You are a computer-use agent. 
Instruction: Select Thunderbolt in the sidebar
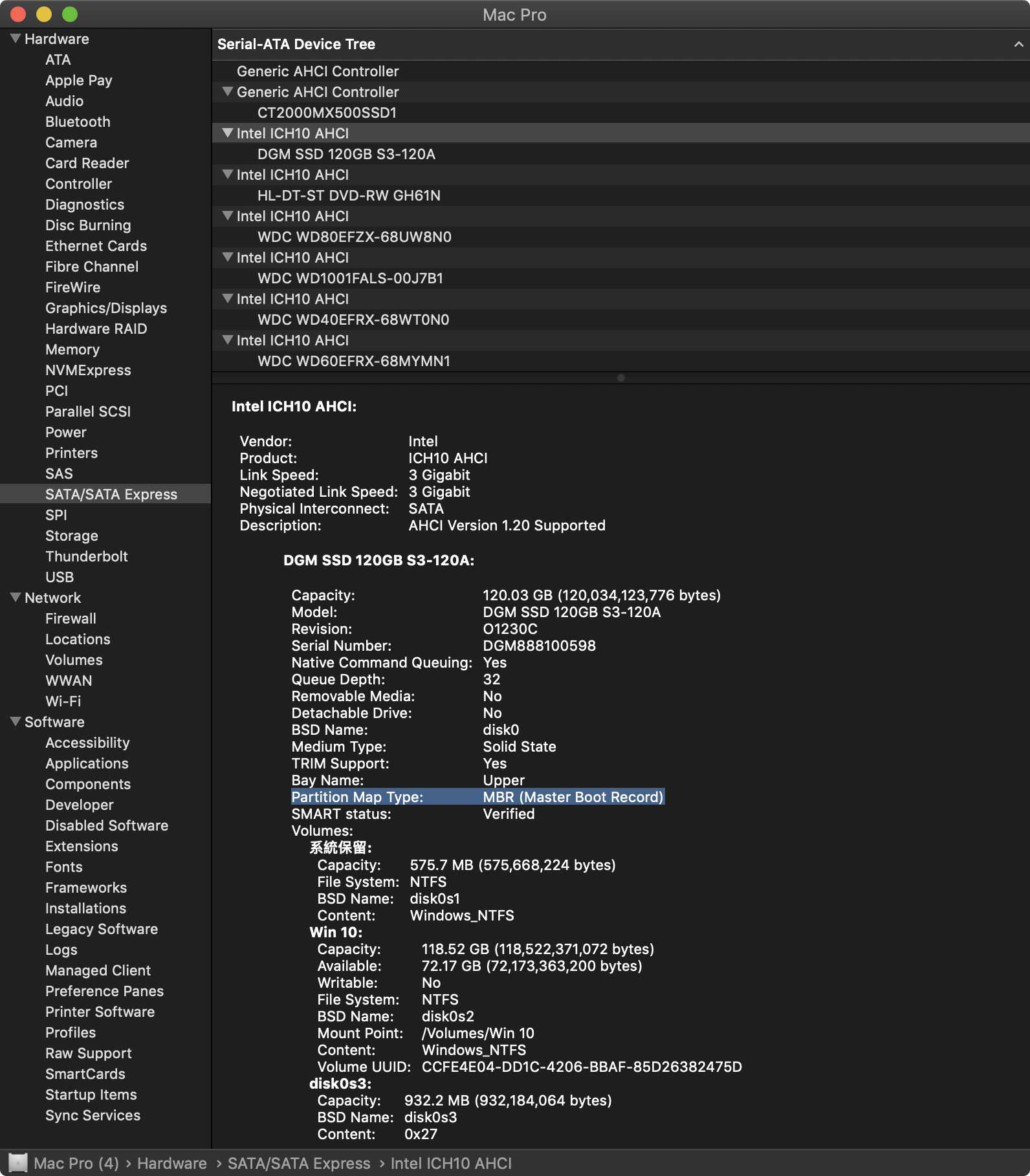[x=105, y=556]
